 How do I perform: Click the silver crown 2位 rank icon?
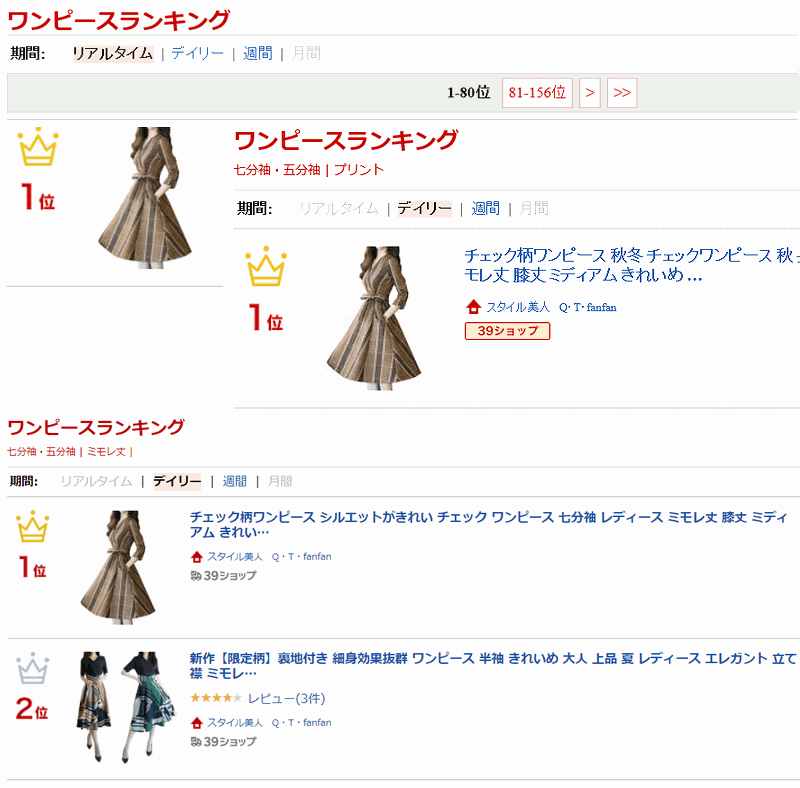coord(32,667)
